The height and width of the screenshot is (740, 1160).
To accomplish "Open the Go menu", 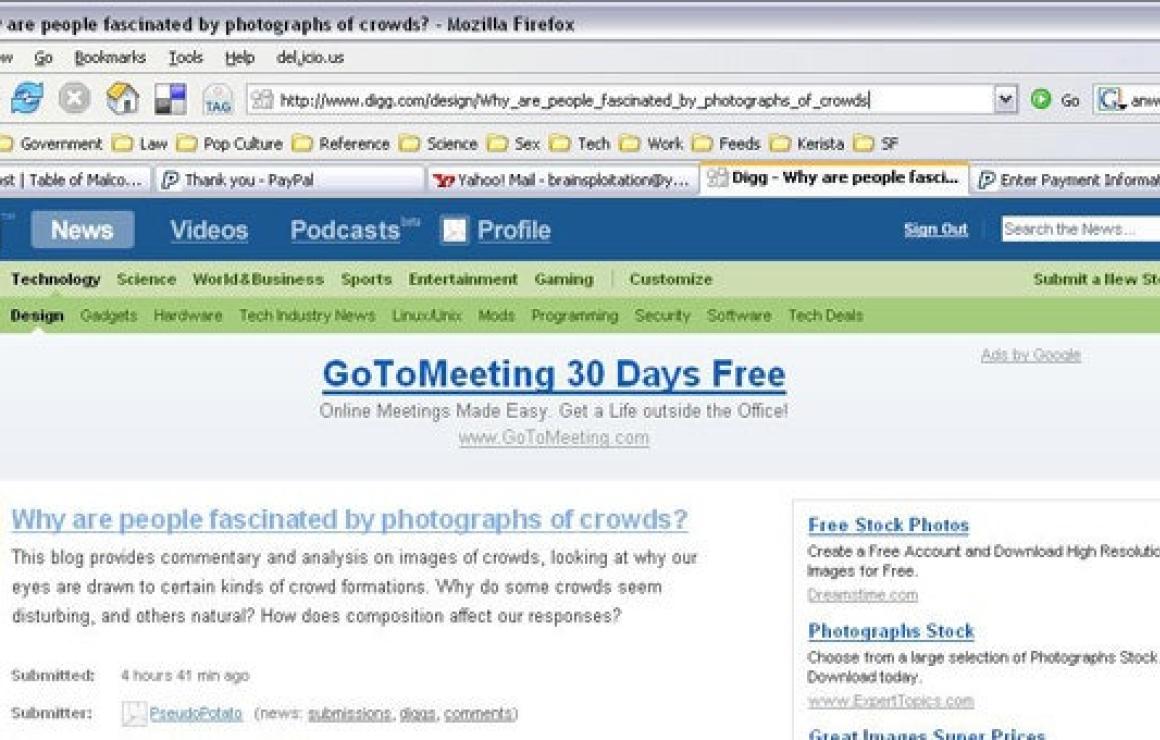I will 44,58.
